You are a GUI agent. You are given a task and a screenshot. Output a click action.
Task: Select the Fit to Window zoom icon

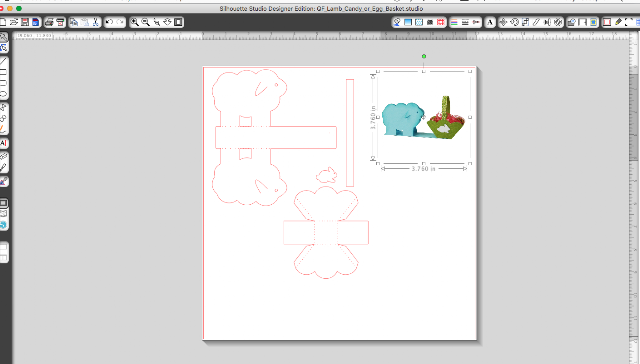pos(178,22)
